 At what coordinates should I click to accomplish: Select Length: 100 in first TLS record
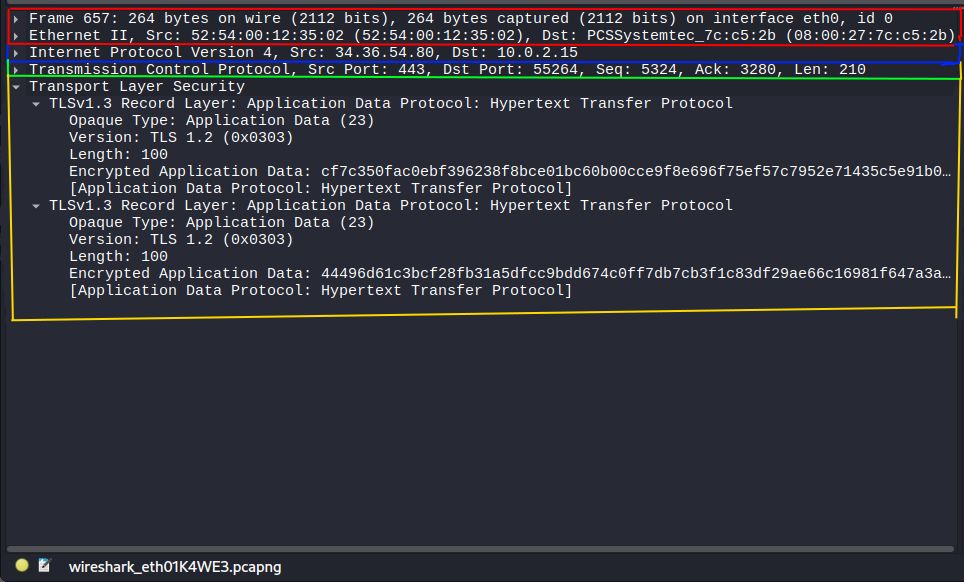(x=118, y=155)
